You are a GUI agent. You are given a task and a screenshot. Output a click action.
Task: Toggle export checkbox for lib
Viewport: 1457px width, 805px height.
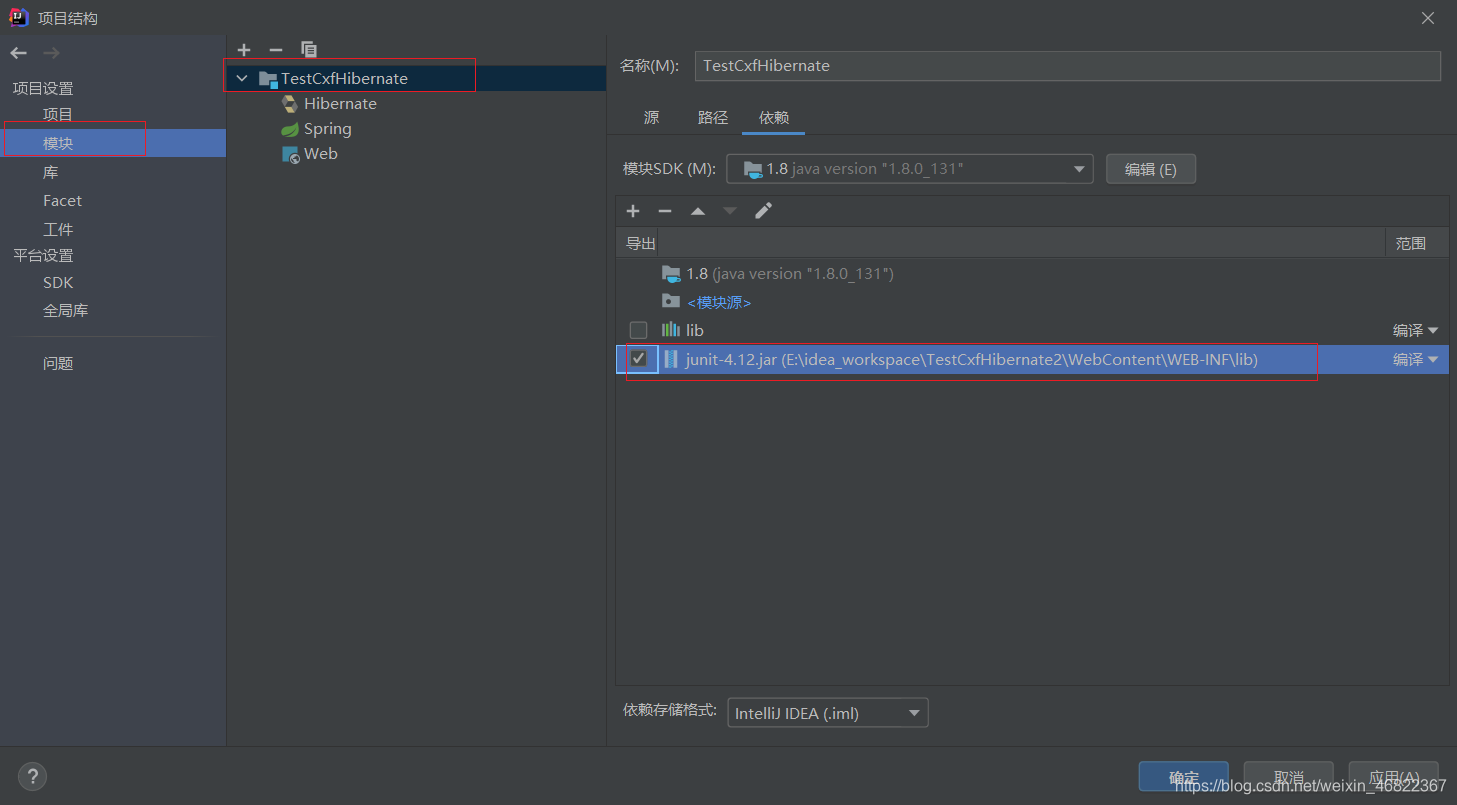638,330
